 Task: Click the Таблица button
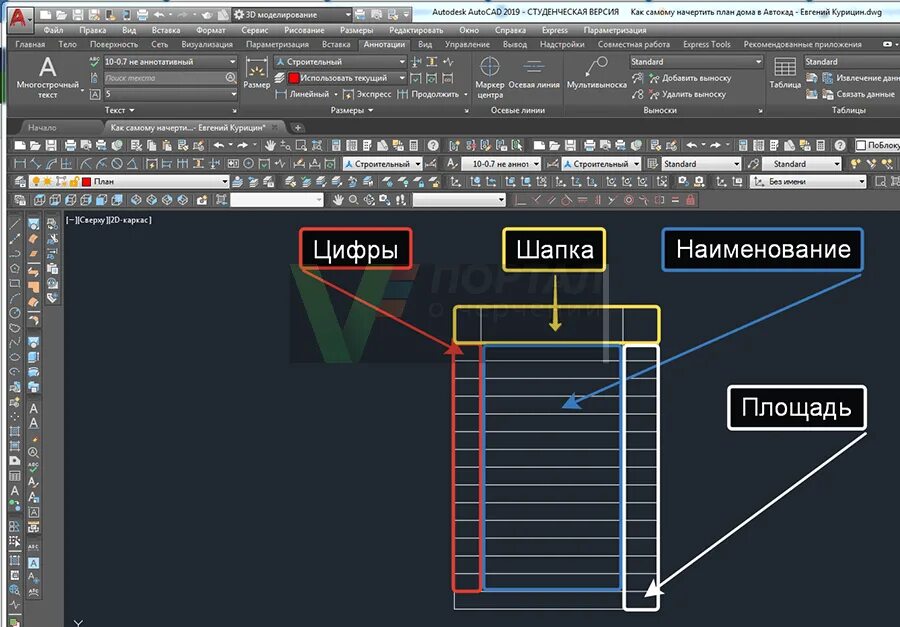point(785,73)
